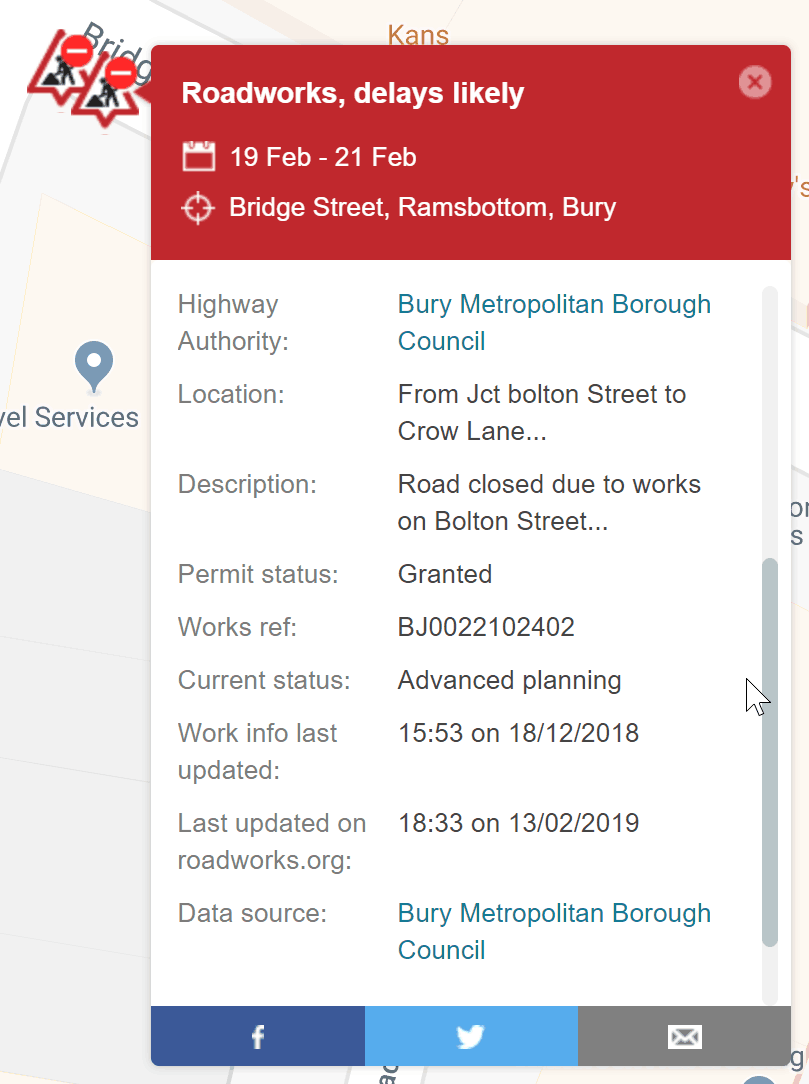Click the Kans map label

pos(418,36)
